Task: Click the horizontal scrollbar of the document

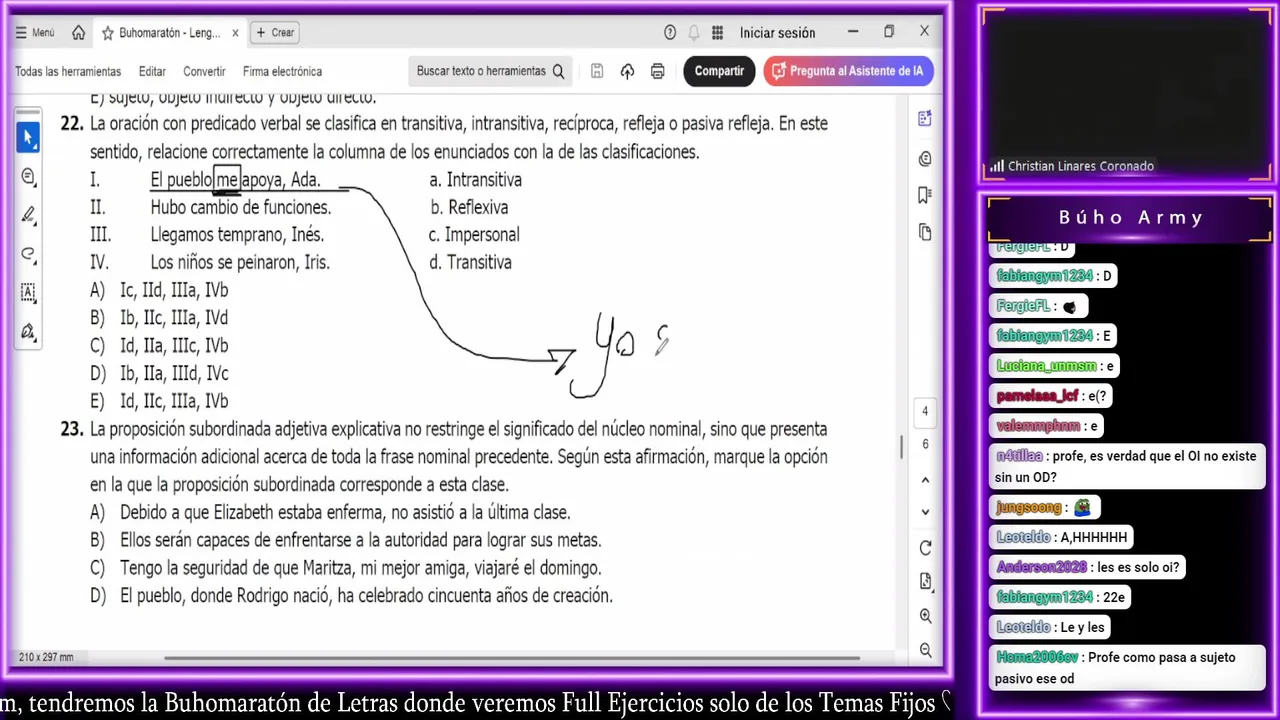Action: click(x=512, y=658)
